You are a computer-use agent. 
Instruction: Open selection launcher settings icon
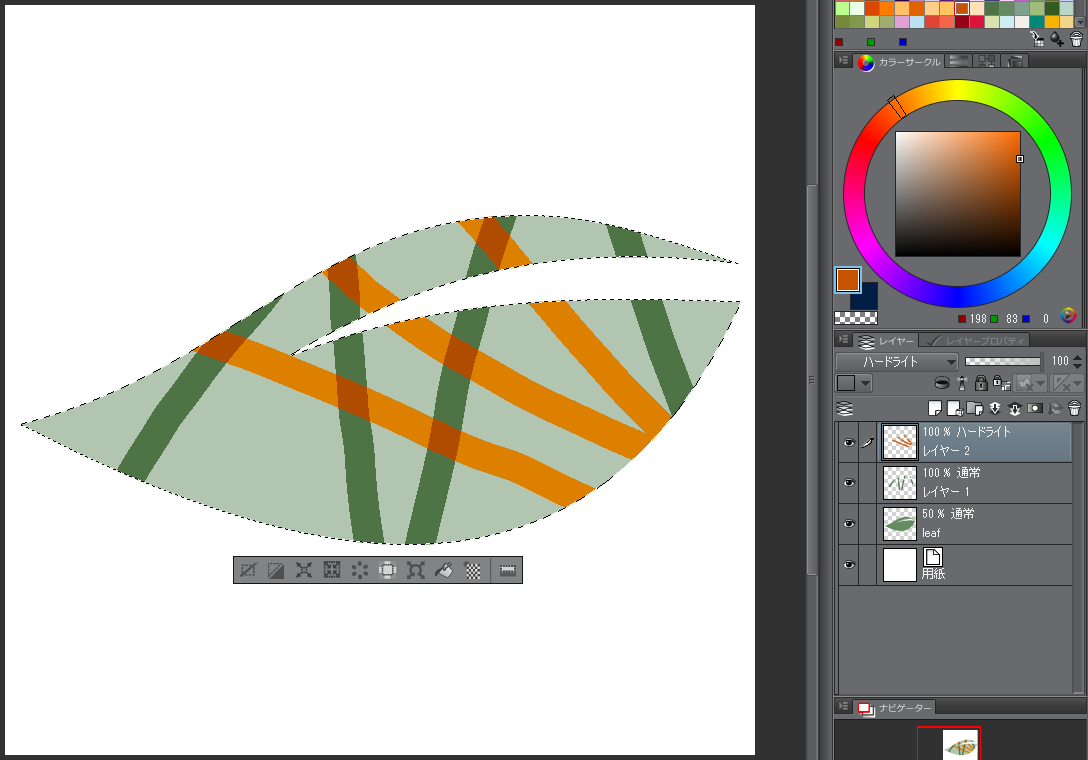pos(508,571)
